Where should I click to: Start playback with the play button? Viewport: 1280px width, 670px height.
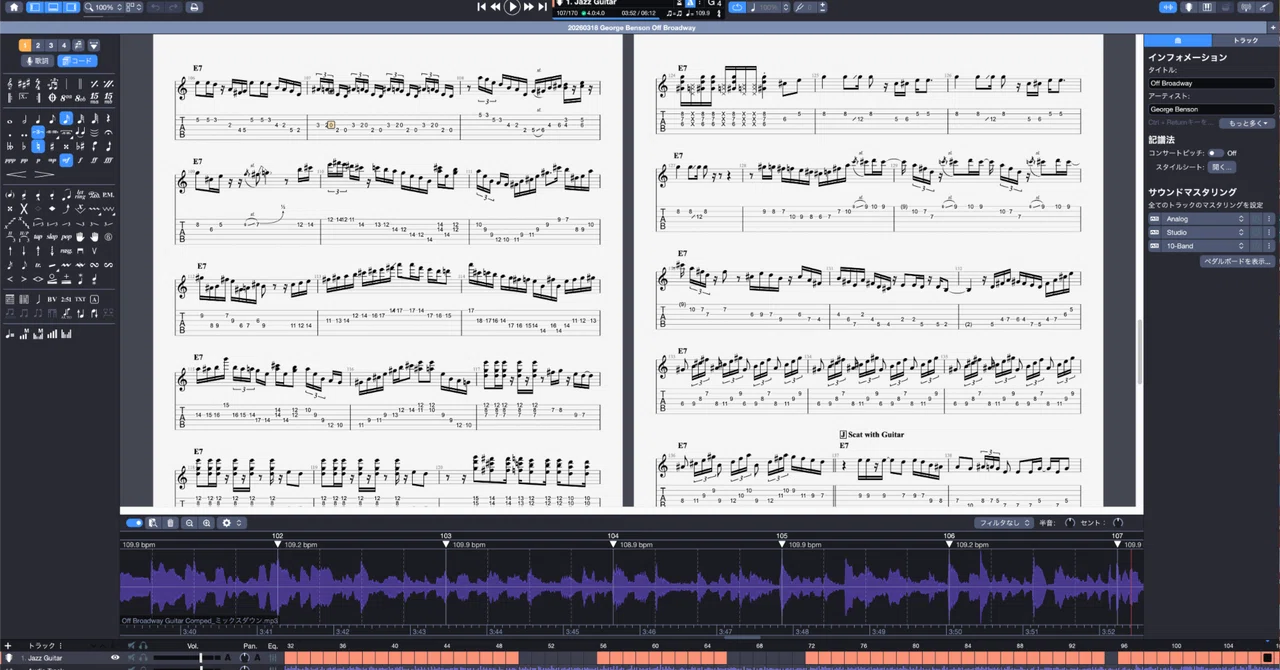pos(512,7)
